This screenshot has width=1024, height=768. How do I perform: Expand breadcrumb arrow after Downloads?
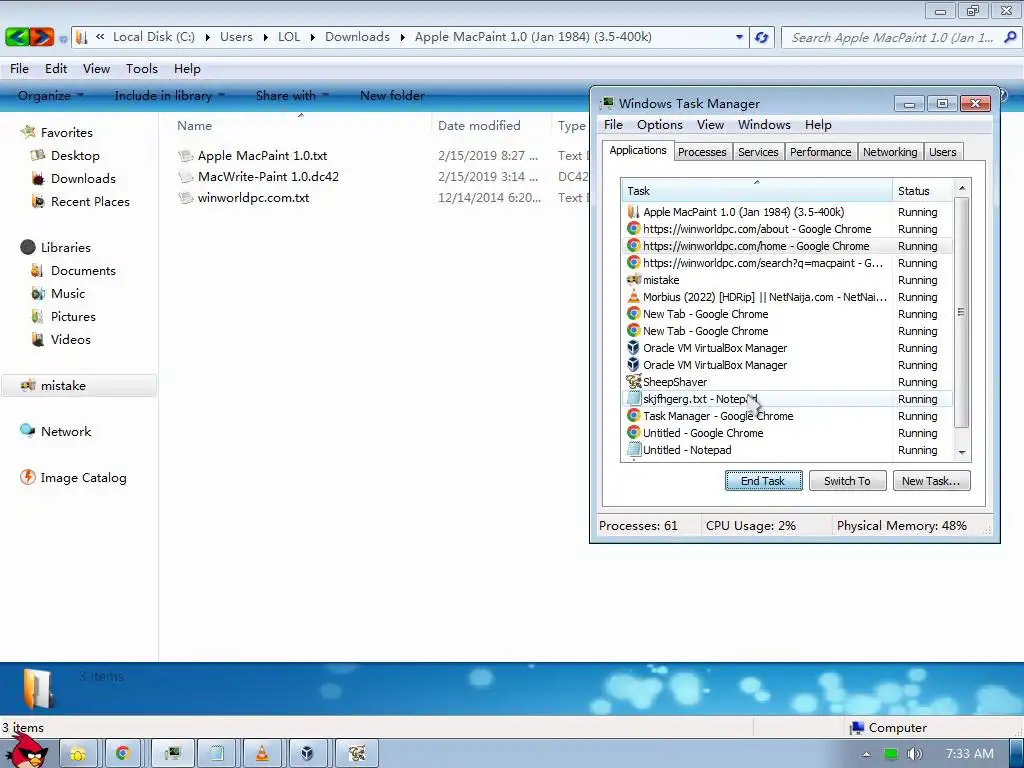coord(402,37)
